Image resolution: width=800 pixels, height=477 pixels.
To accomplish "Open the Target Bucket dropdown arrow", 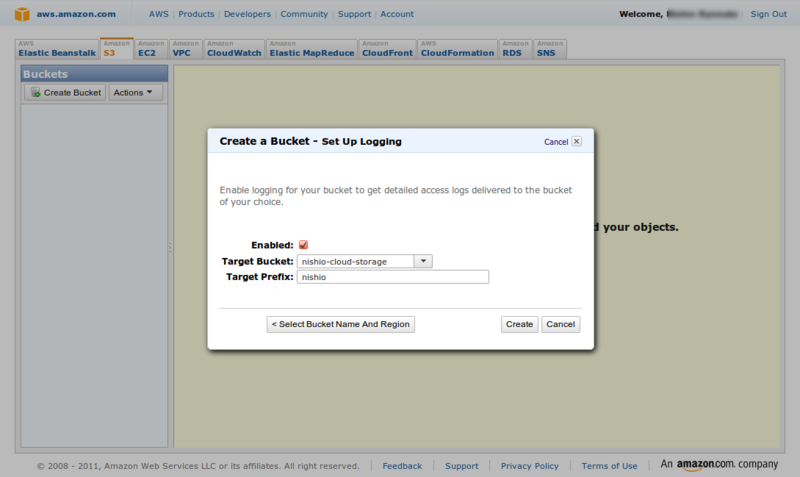I will tap(423, 261).
